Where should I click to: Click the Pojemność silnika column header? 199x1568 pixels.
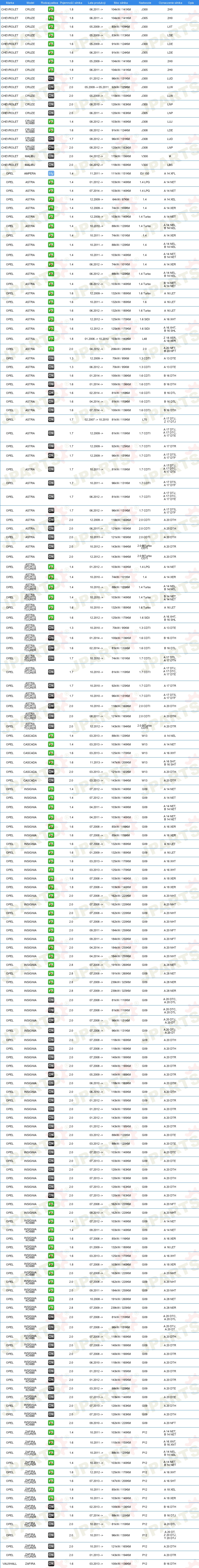pyautogui.click(x=72, y=3)
